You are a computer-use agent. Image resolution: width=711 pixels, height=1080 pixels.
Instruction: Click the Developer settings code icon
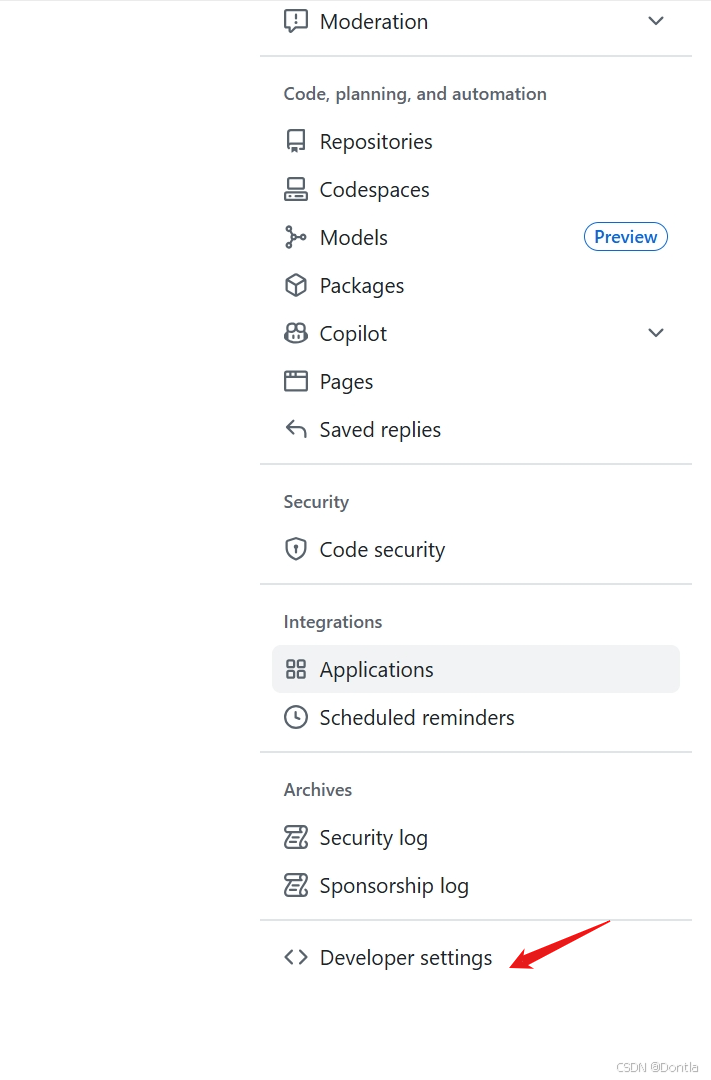pos(296,957)
